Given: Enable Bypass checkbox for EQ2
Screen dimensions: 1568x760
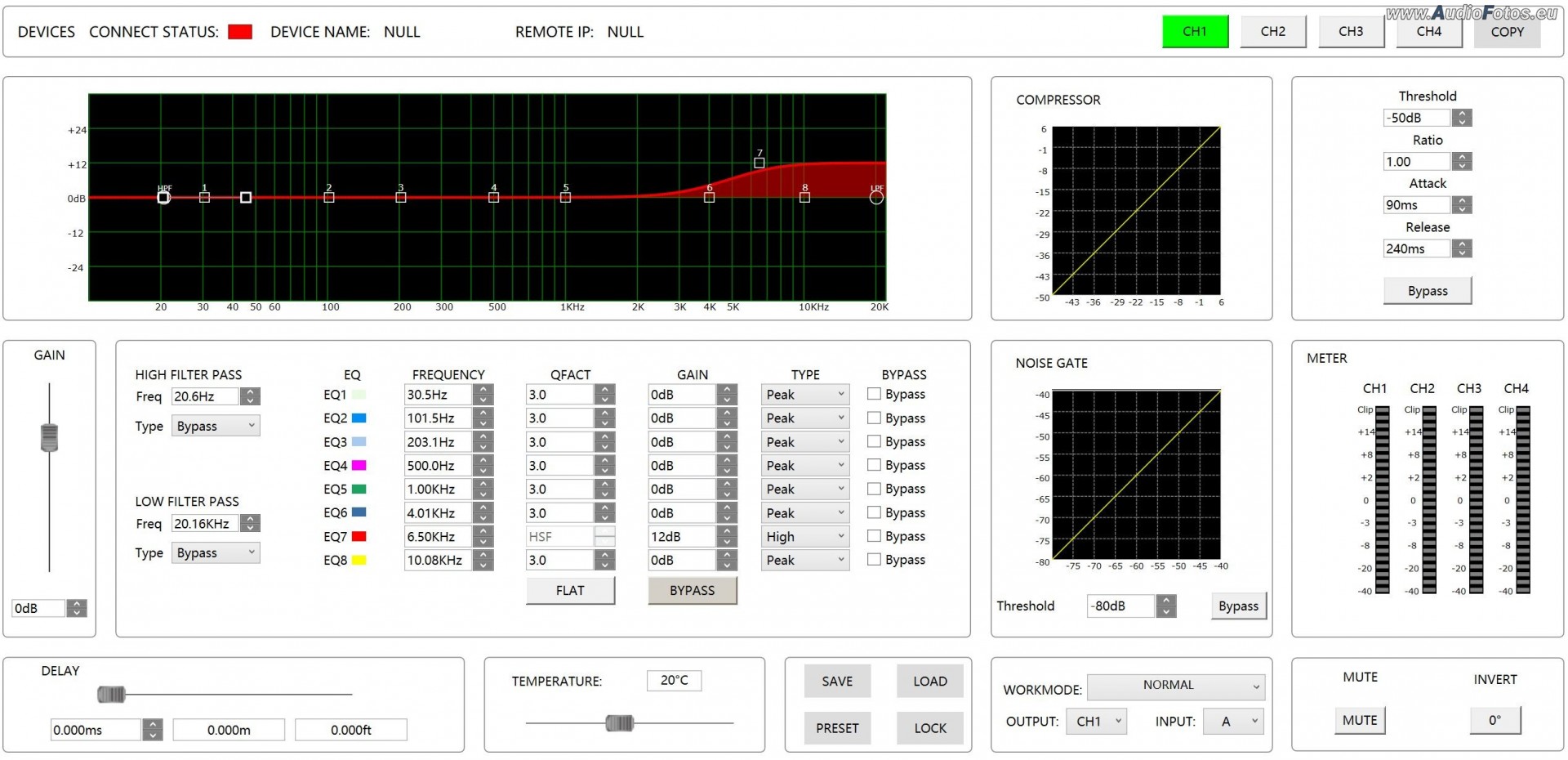Looking at the screenshot, I should tap(874, 418).
